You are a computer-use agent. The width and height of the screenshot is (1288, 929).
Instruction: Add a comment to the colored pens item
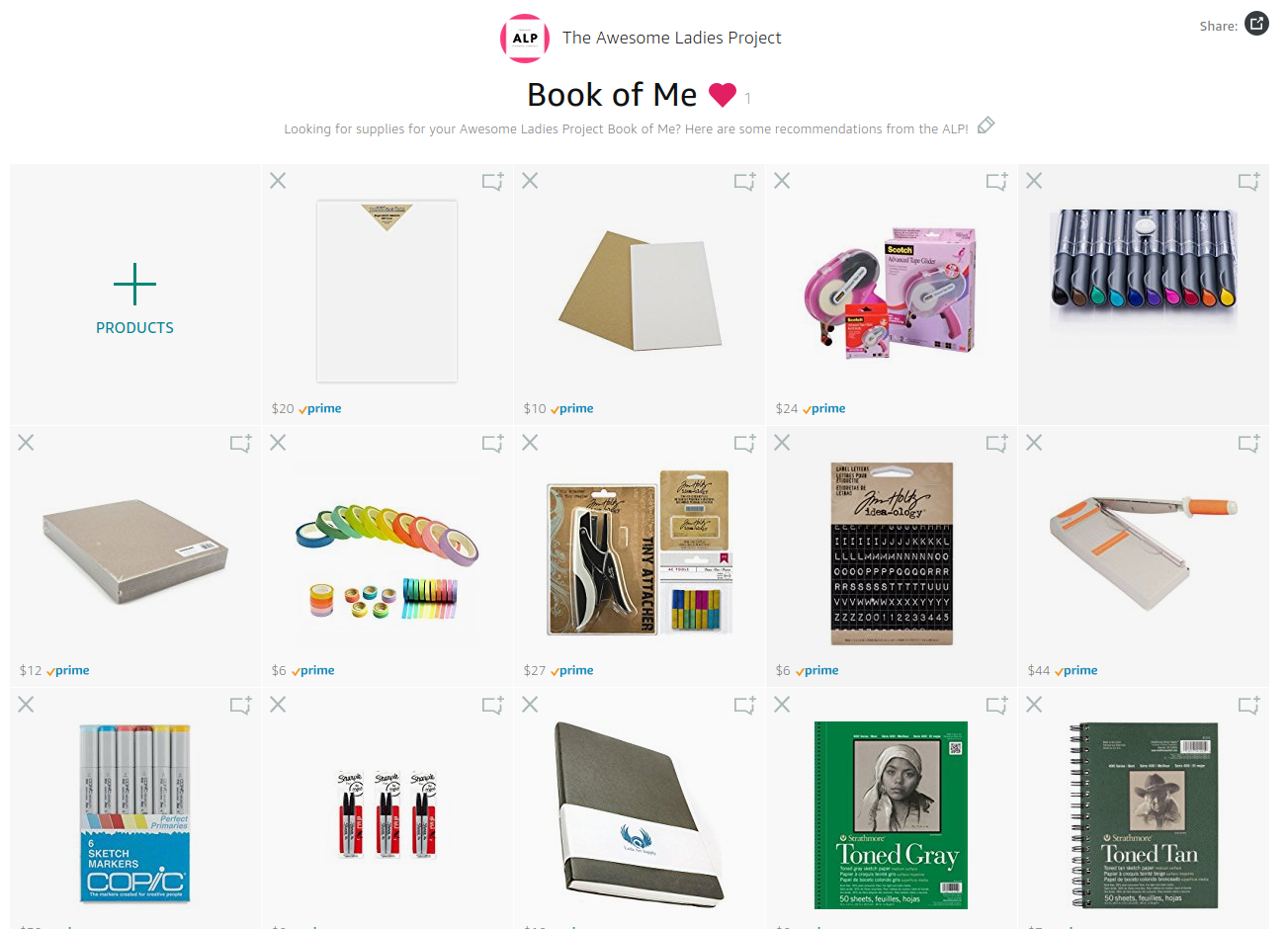tap(1248, 181)
